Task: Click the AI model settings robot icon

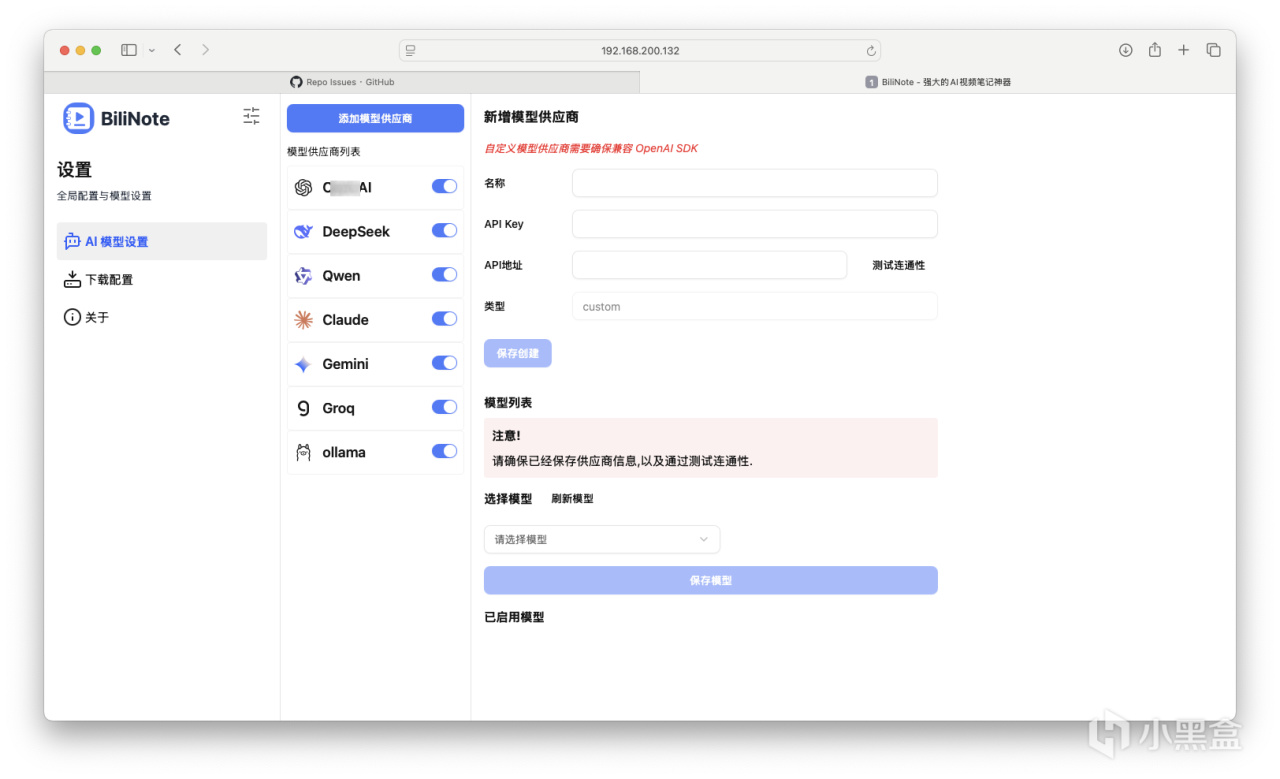Action: coord(72,241)
